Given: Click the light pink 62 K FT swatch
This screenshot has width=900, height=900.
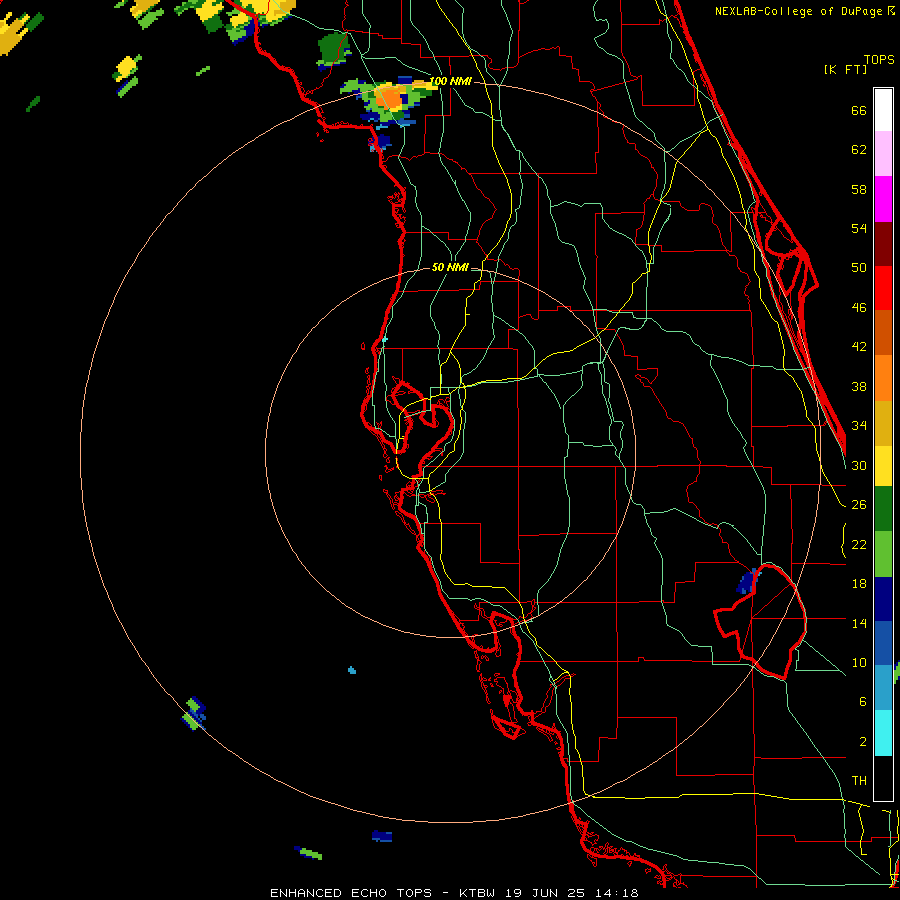Looking at the screenshot, I should coord(883,153).
